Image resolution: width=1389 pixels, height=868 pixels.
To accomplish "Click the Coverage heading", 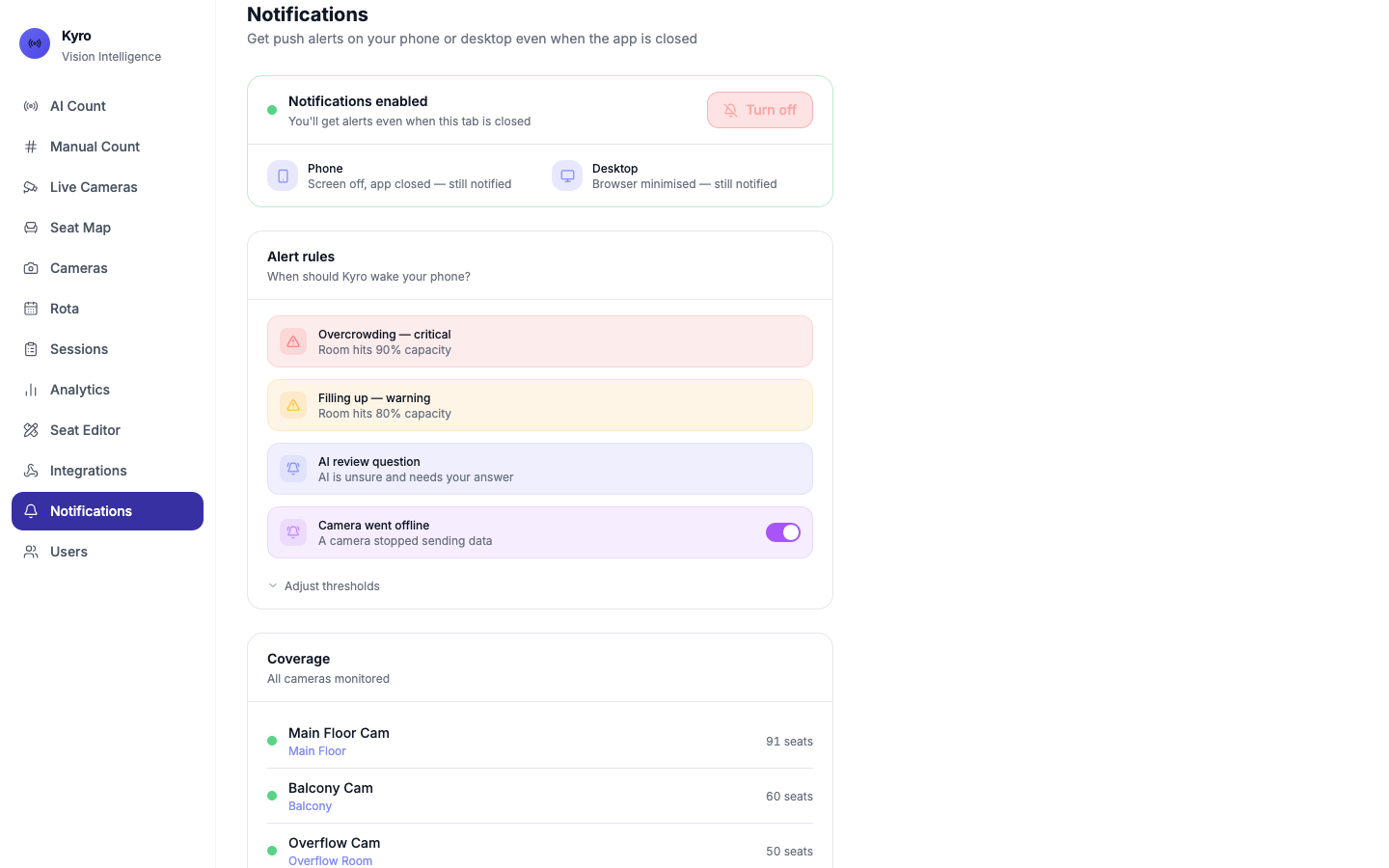I will (x=299, y=659).
